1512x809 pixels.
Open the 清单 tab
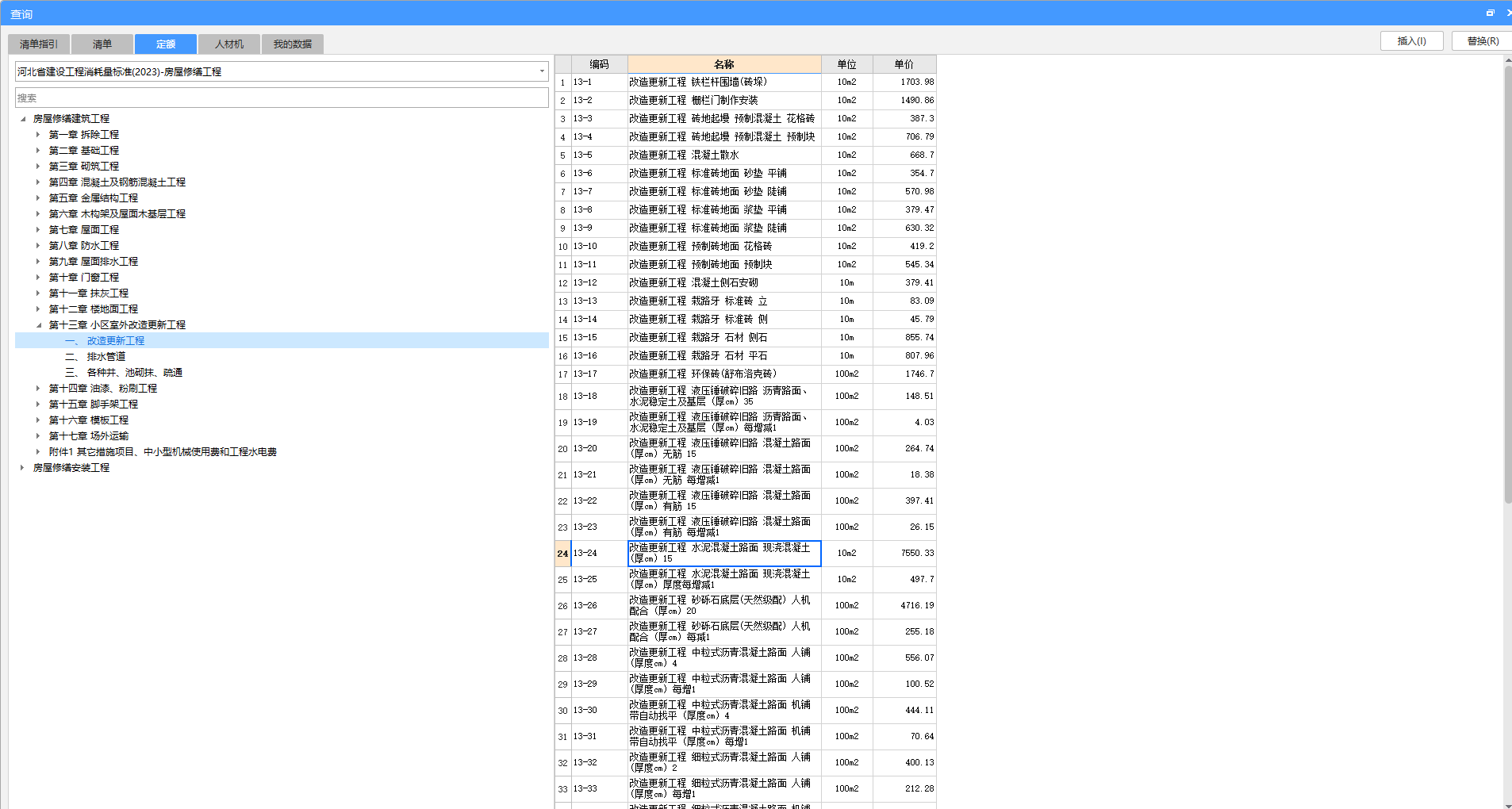point(102,44)
